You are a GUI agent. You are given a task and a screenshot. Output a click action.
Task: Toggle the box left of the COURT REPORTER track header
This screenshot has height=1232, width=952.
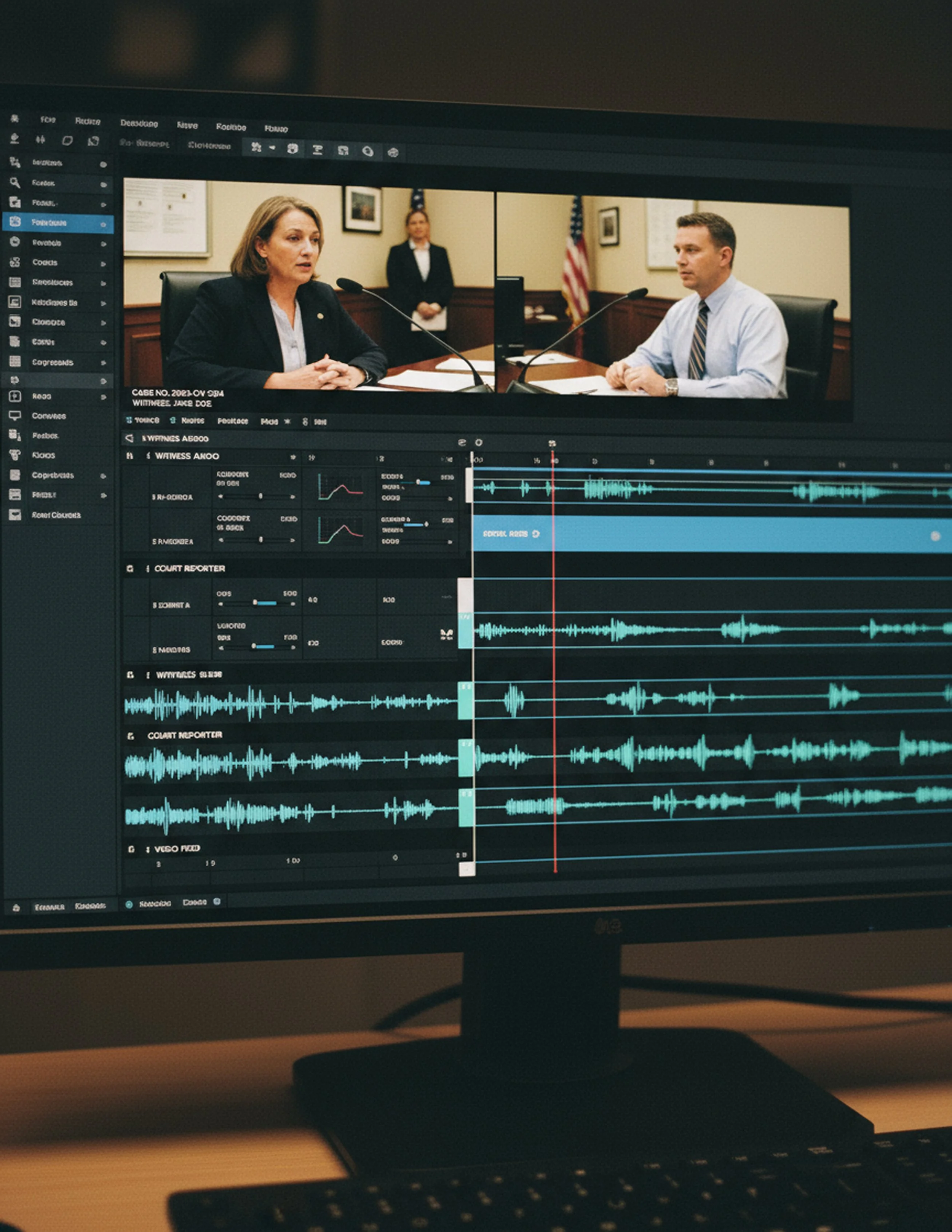coord(130,569)
